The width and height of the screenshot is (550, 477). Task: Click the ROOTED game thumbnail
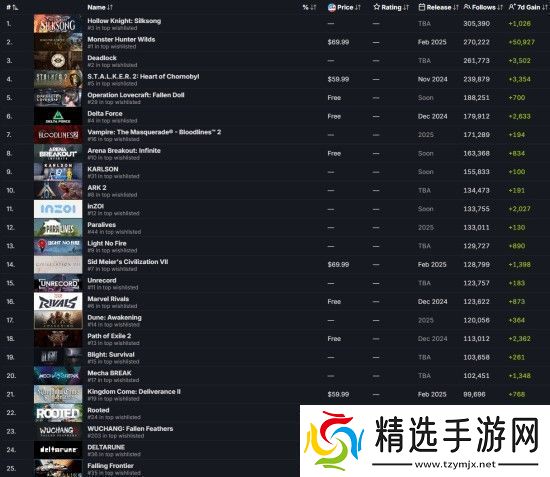pyautogui.click(x=58, y=413)
